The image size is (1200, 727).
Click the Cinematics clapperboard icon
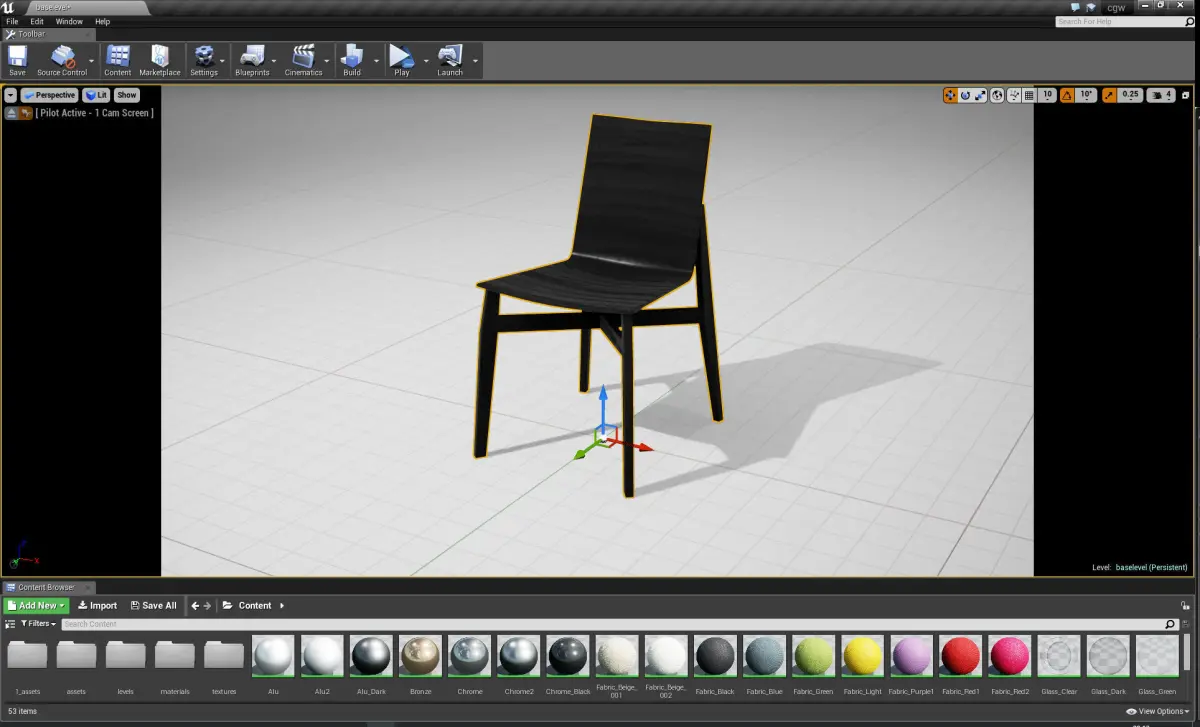click(303, 56)
